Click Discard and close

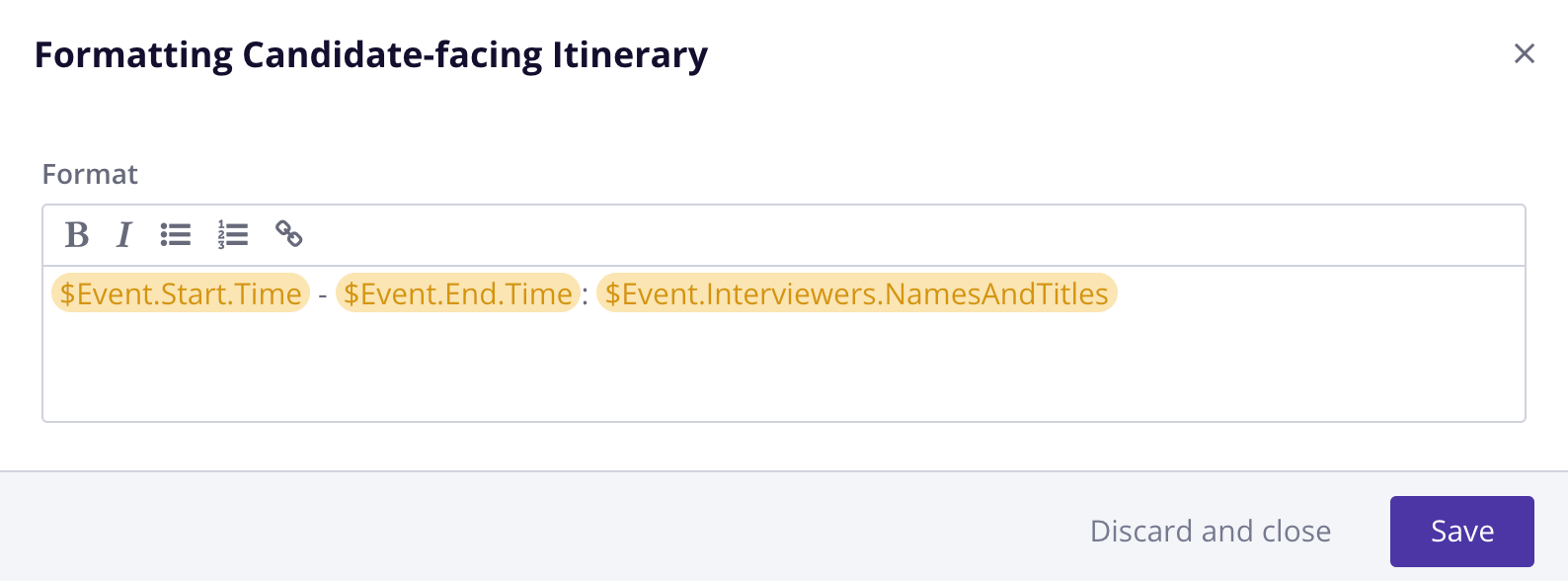[1210, 532]
